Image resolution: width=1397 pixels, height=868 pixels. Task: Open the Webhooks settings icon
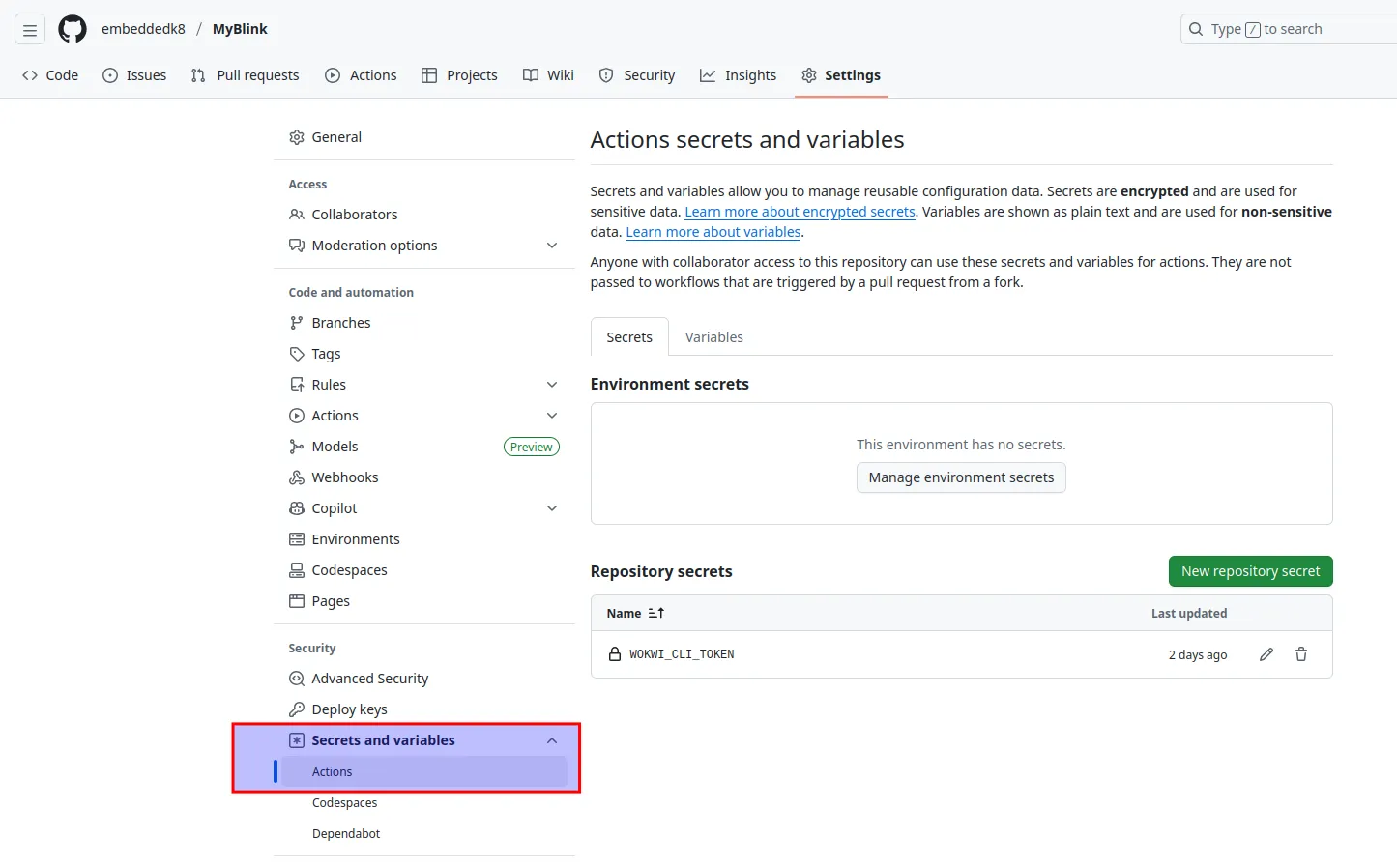pos(296,477)
